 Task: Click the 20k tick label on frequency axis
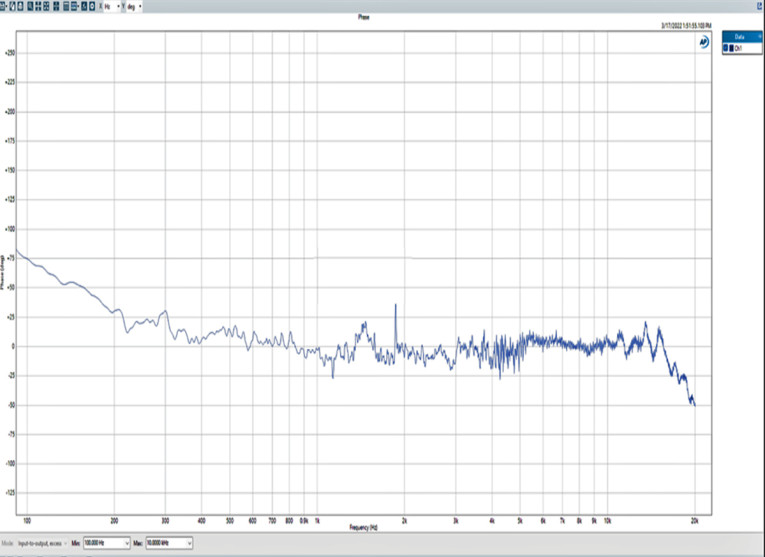coord(694,521)
